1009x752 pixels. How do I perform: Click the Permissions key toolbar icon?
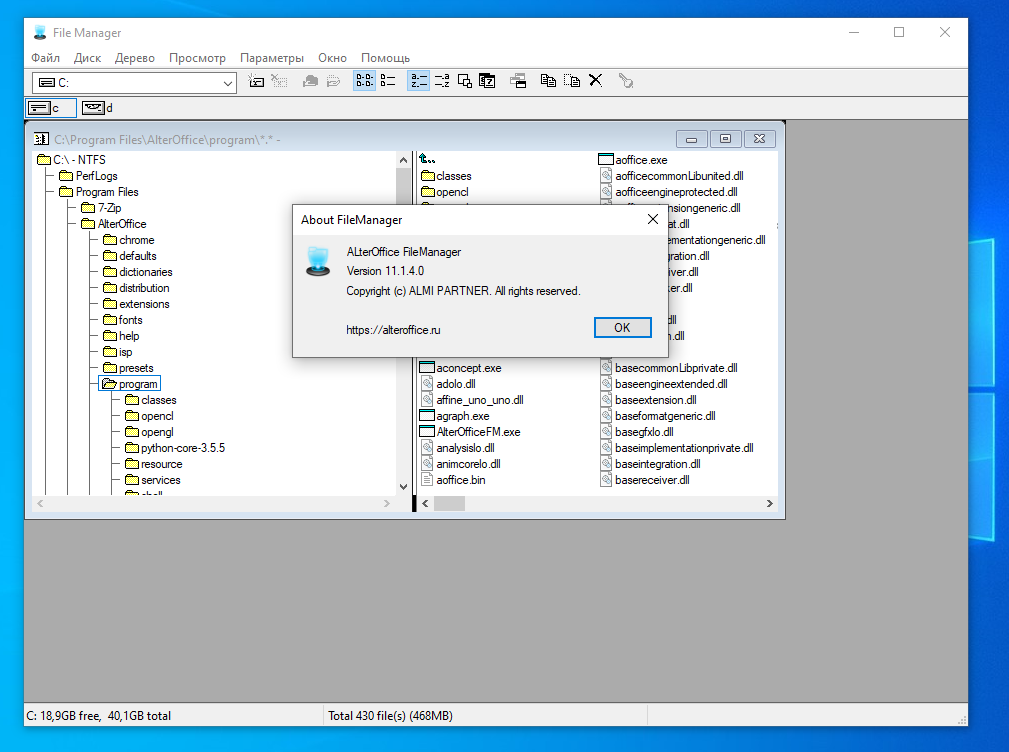pos(625,81)
